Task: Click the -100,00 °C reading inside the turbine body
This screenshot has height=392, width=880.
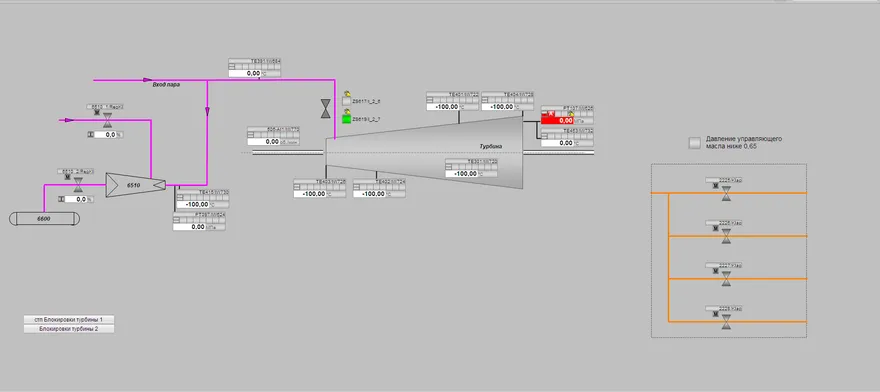Action: [462, 174]
